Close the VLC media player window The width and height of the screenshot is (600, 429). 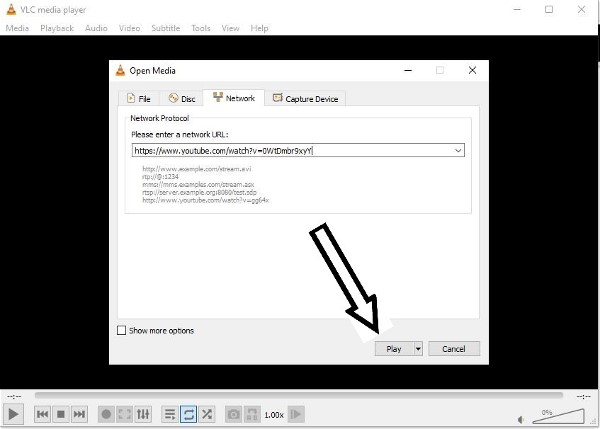581,9
